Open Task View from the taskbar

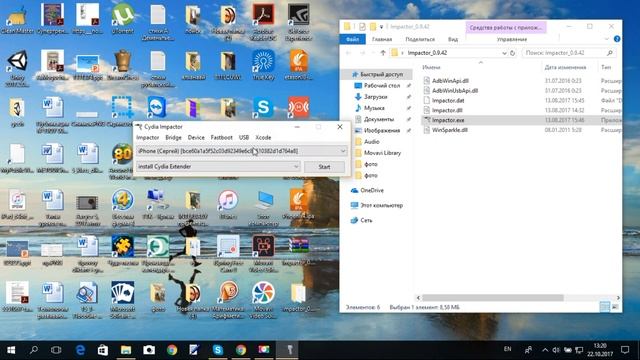[56, 350]
